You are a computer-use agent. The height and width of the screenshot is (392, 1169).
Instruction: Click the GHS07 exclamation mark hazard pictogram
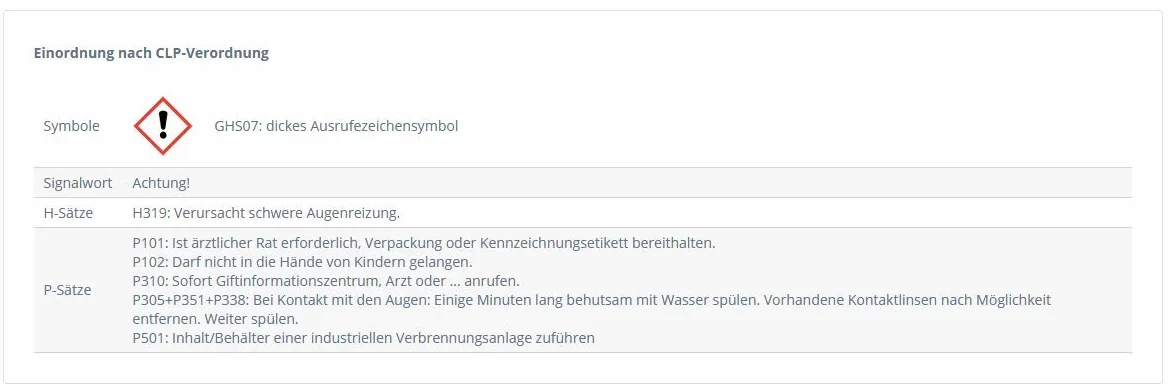coord(163,126)
